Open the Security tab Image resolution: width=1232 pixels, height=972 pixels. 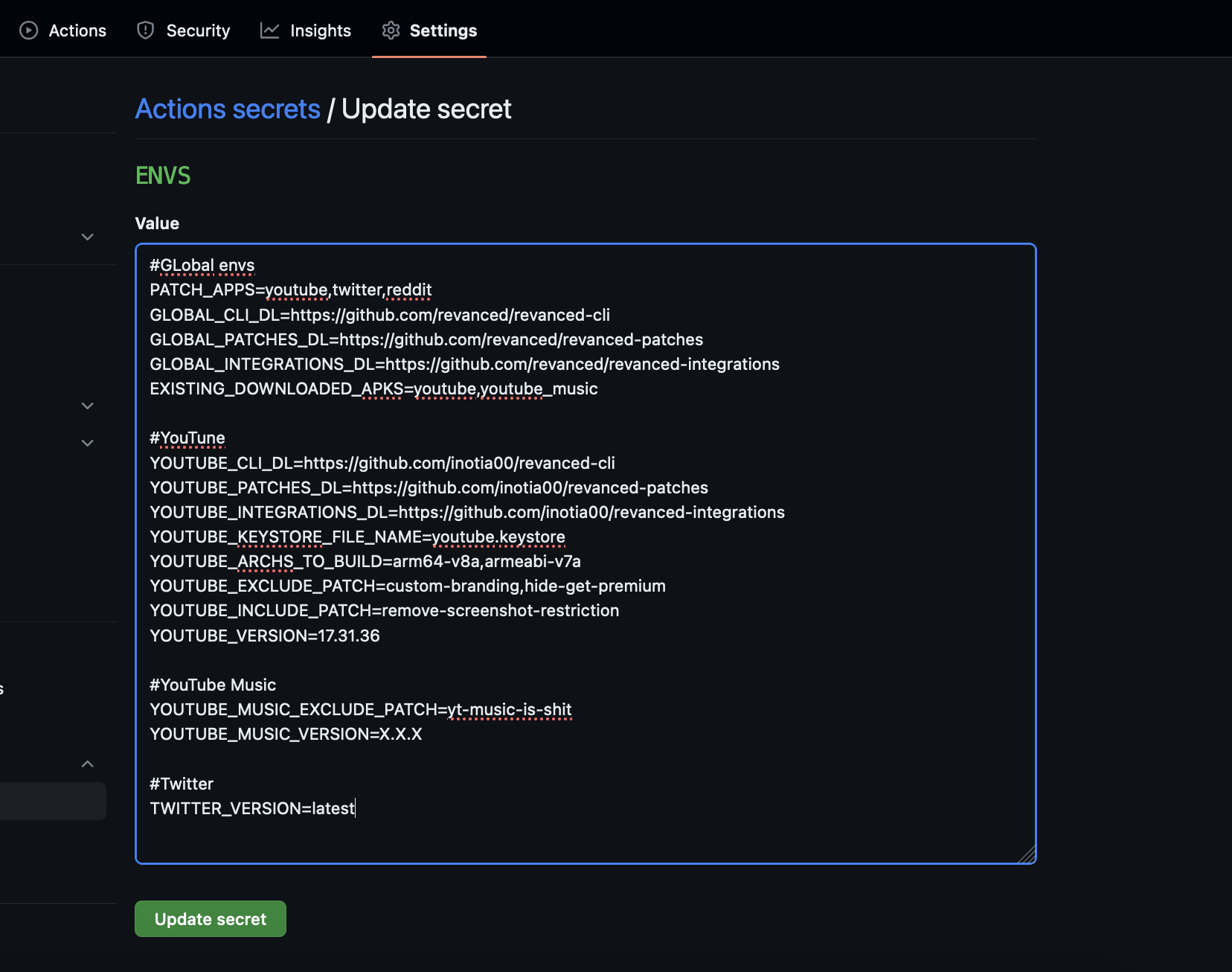(183, 31)
